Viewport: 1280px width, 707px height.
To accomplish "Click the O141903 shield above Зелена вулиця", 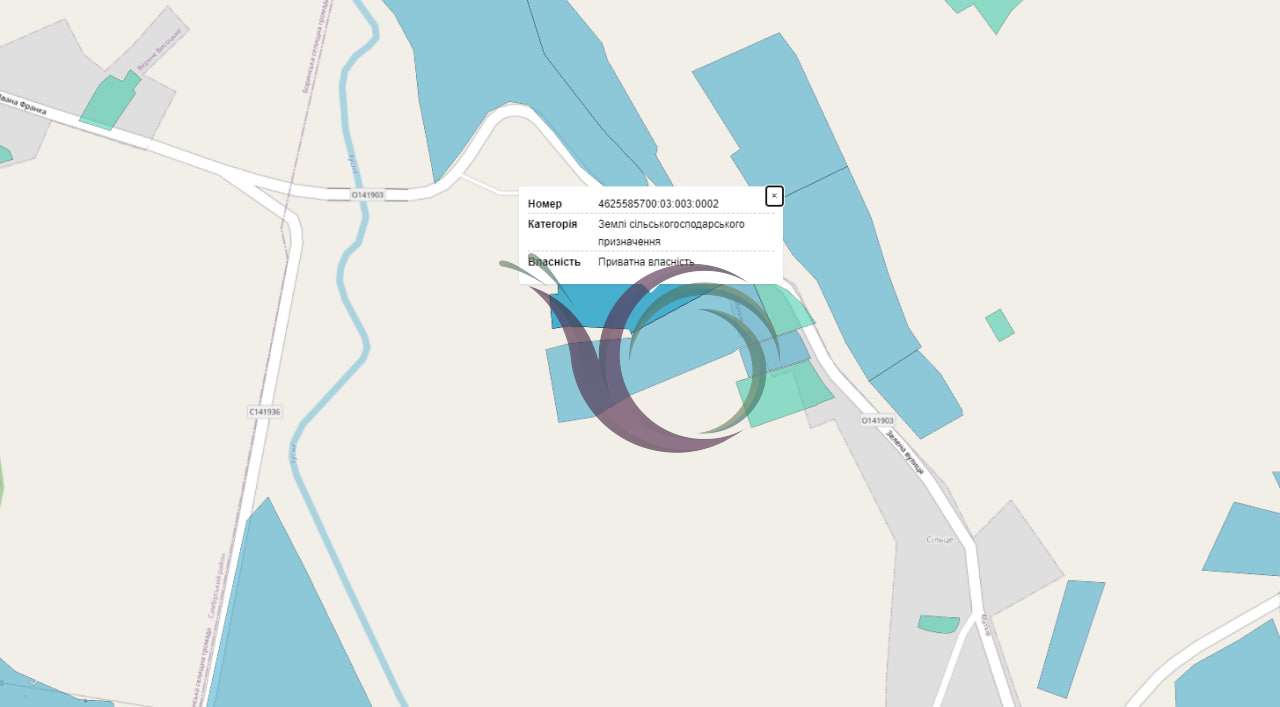I will [x=877, y=421].
